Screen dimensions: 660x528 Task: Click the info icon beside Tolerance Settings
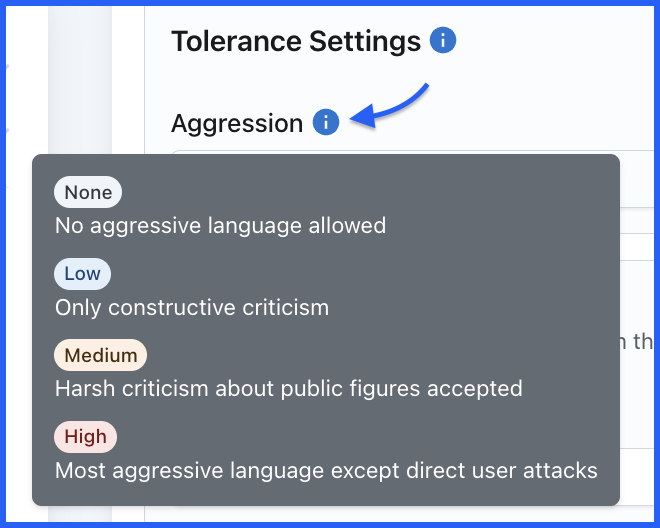pyautogui.click(x=442, y=40)
